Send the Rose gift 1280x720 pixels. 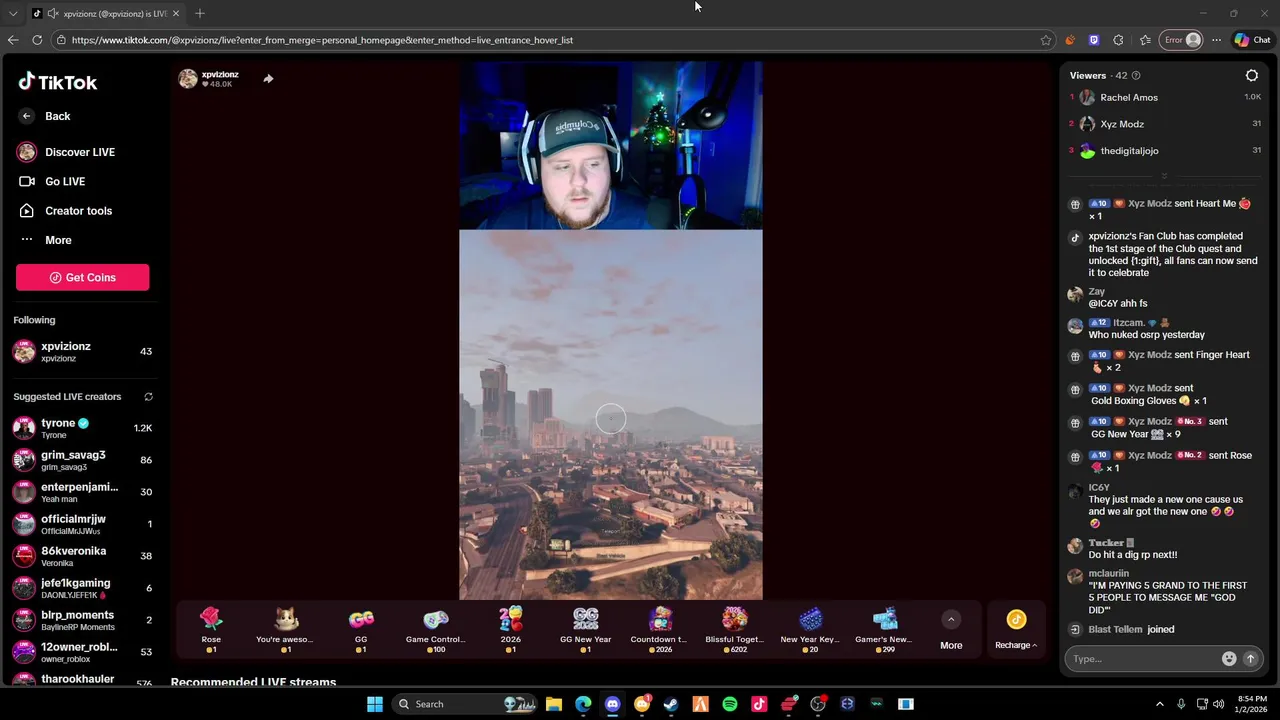211,629
